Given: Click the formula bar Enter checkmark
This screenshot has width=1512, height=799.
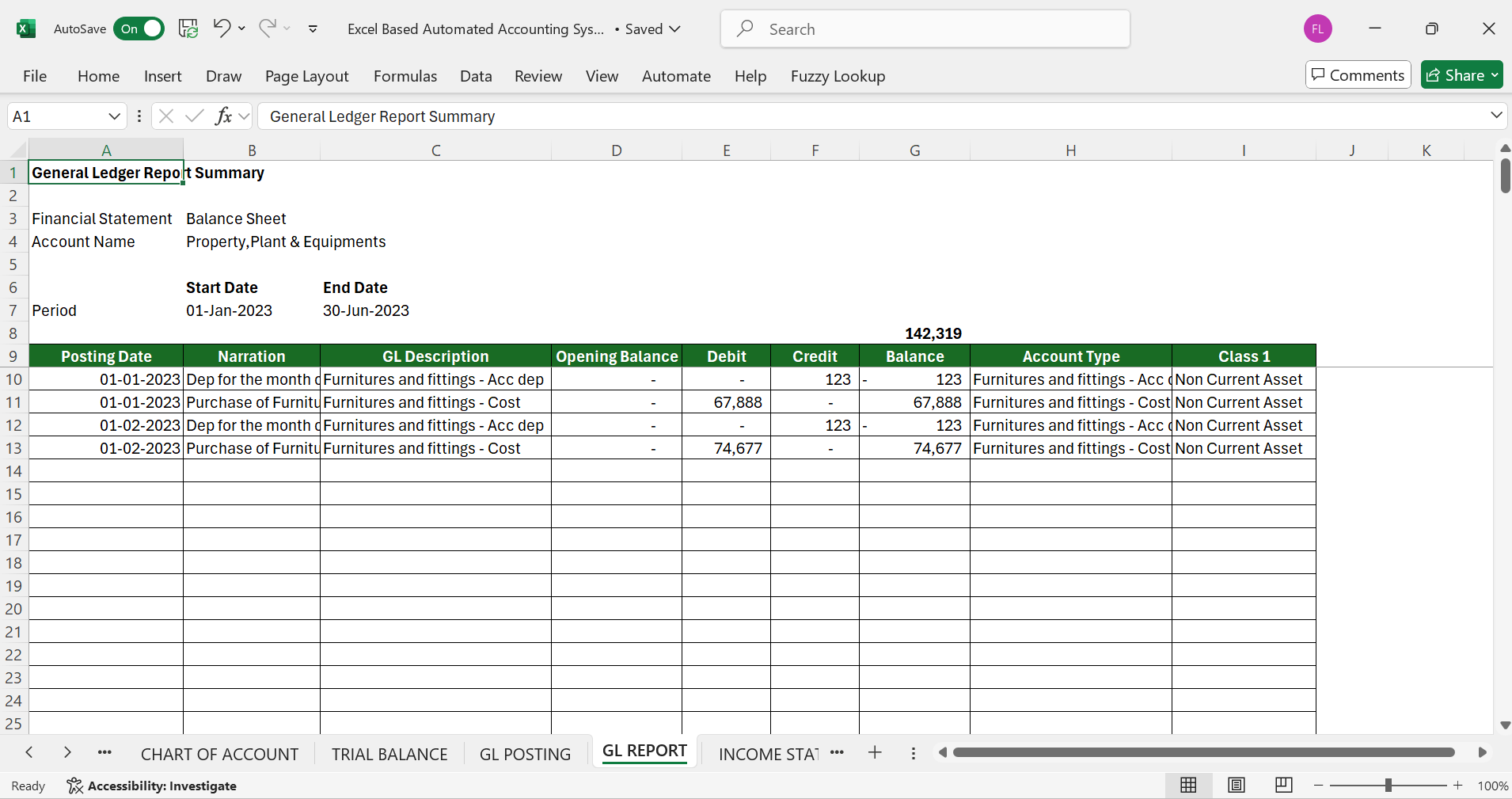Looking at the screenshot, I should click(x=195, y=116).
